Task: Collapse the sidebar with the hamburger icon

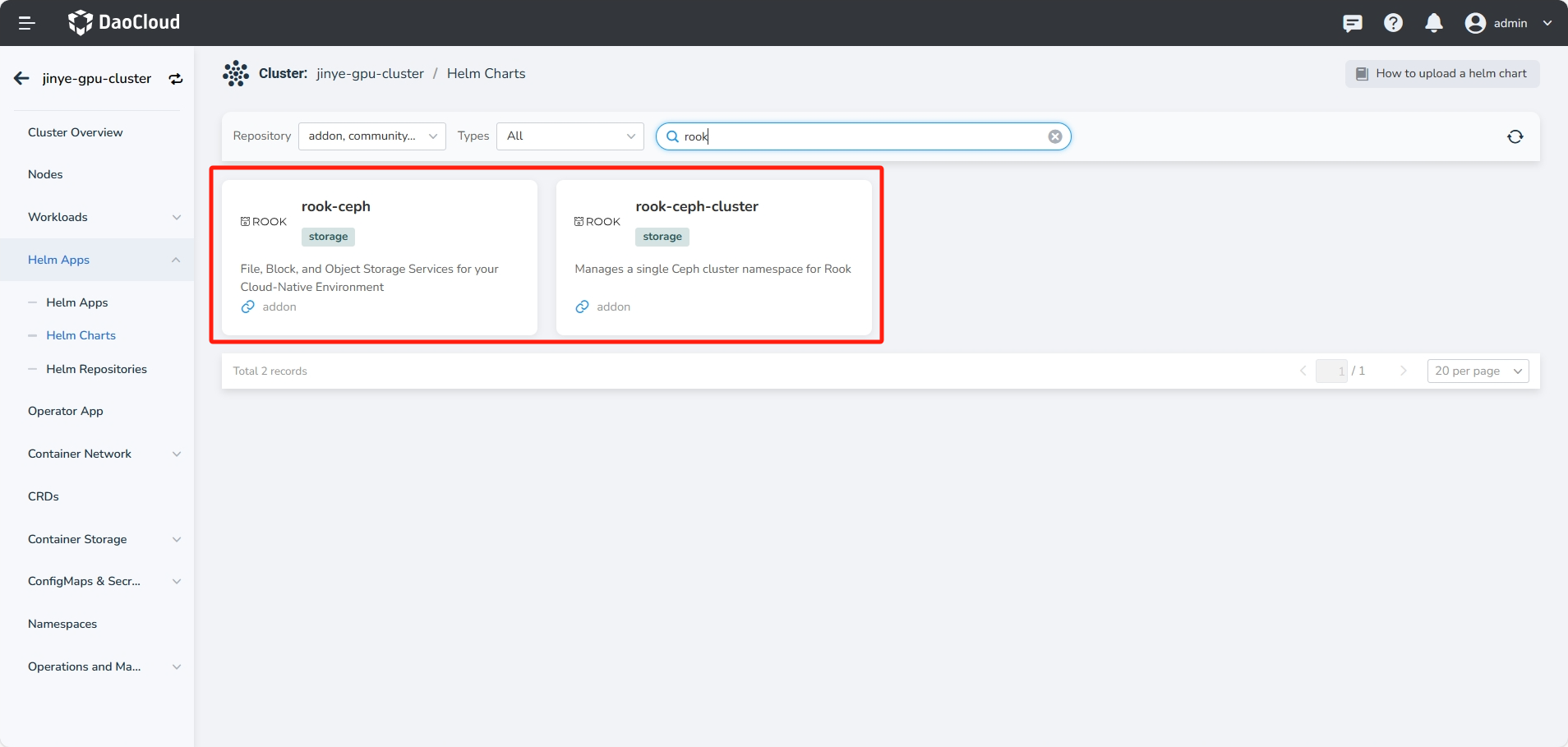Action: coord(26,23)
